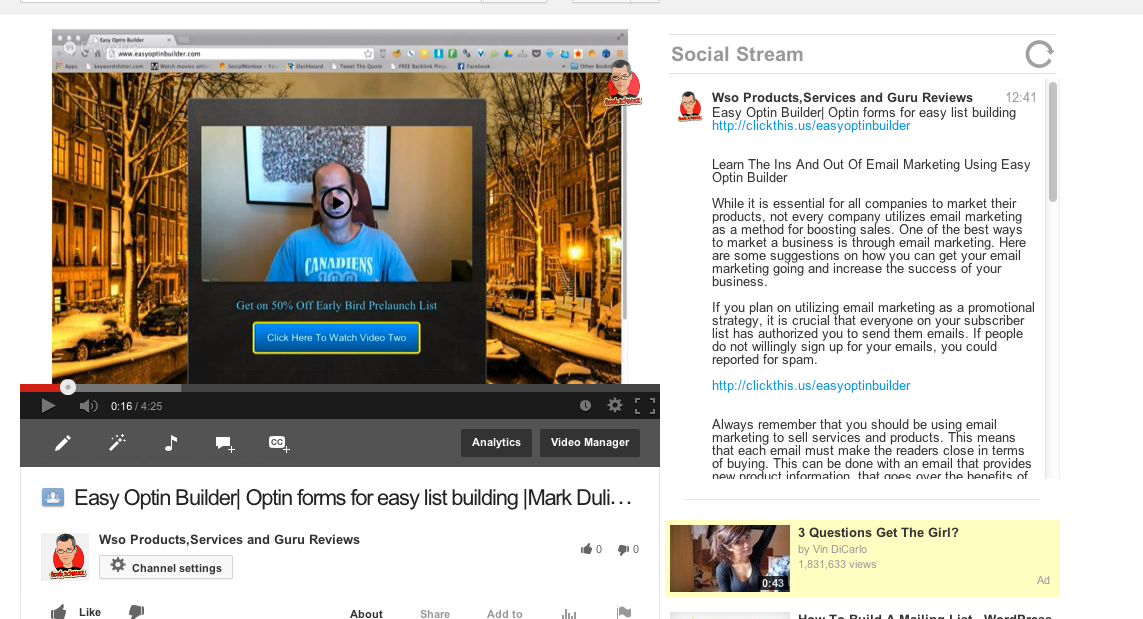Open the Video Manager
This screenshot has width=1143, height=619.
(590, 443)
